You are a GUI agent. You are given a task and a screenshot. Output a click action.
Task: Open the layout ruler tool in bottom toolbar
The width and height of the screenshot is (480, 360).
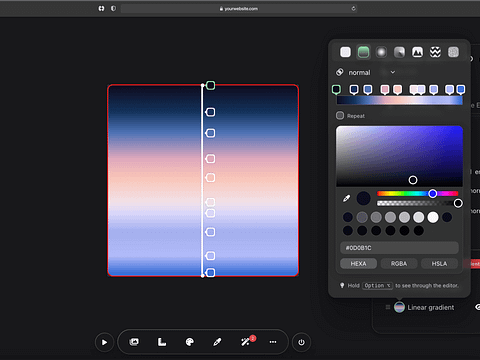pos(162,342)
